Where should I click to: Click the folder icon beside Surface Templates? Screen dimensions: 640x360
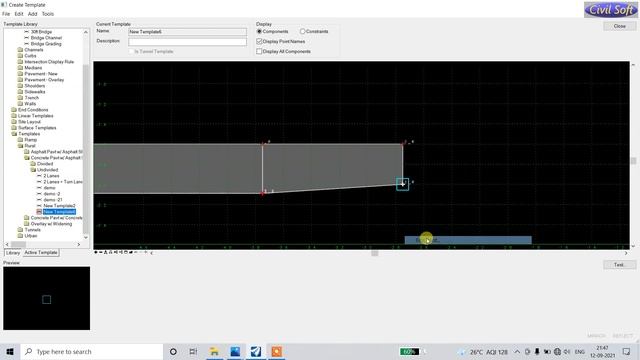click(14, 128)
